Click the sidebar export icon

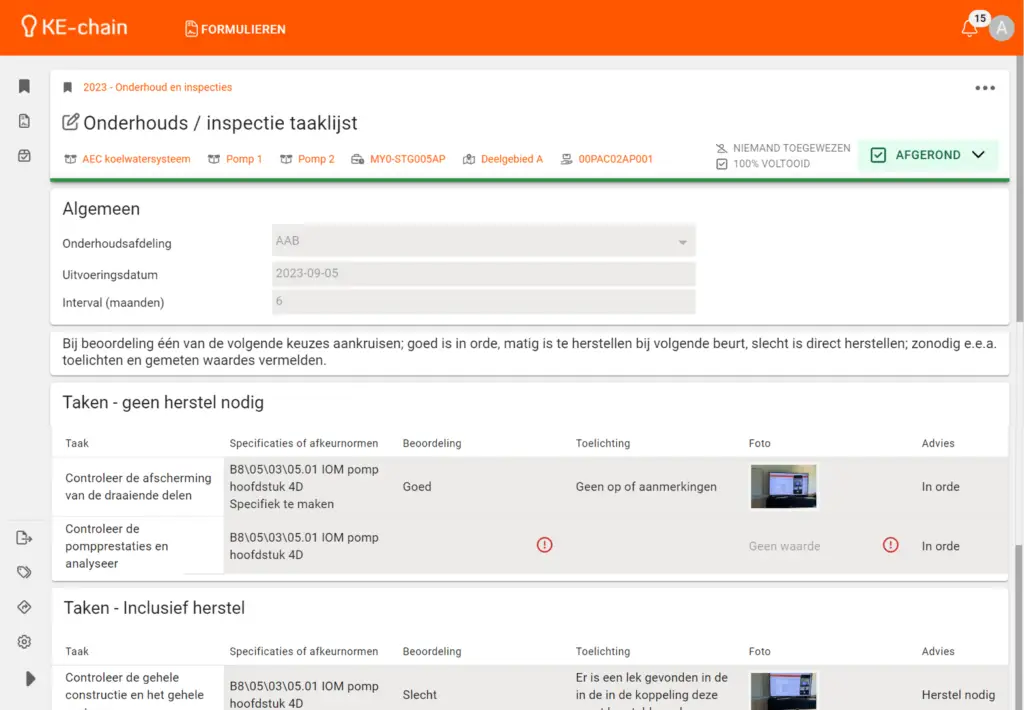25,538
